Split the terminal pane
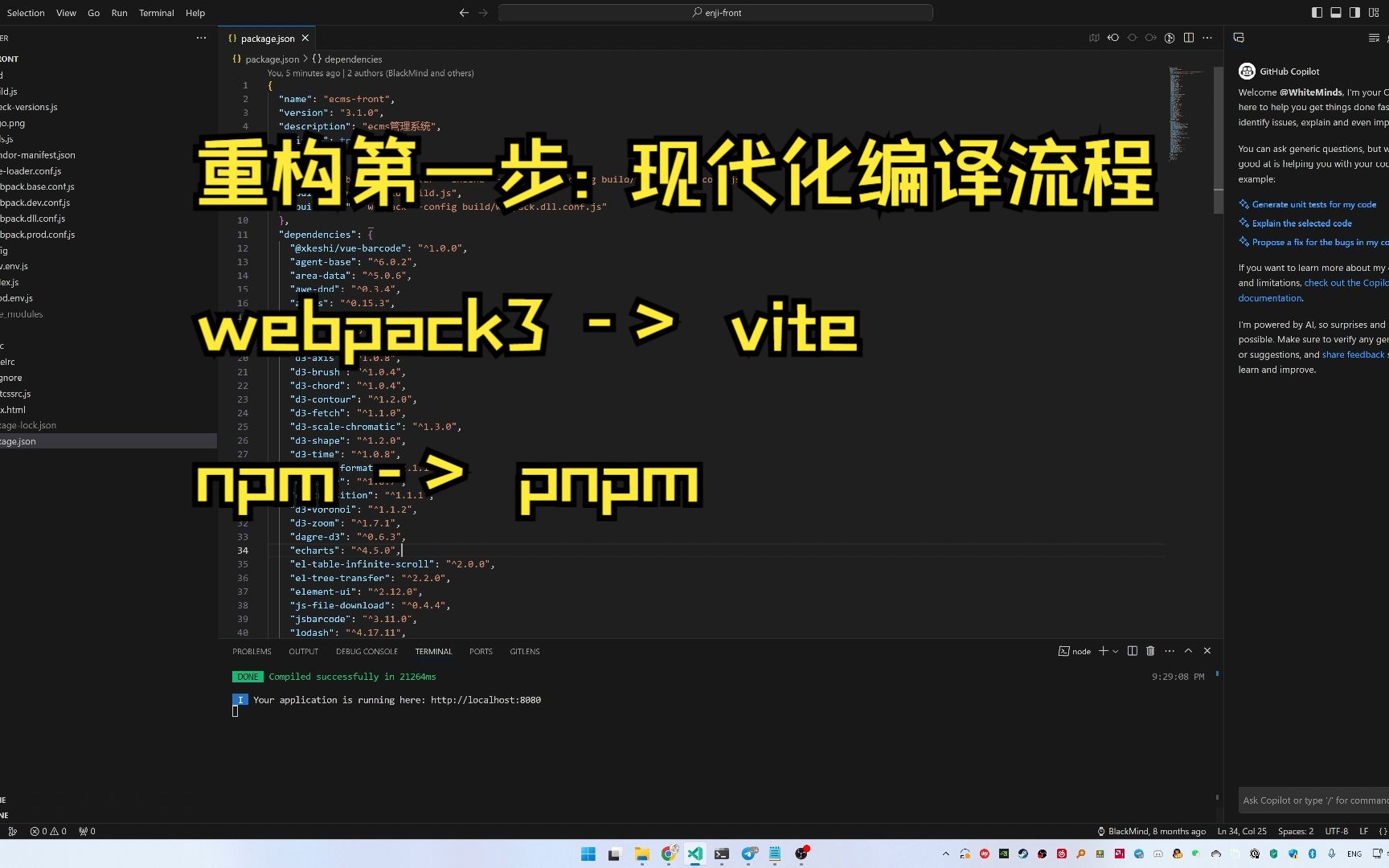This screenshot has width=1389, height=868. tap(1132, 651)
